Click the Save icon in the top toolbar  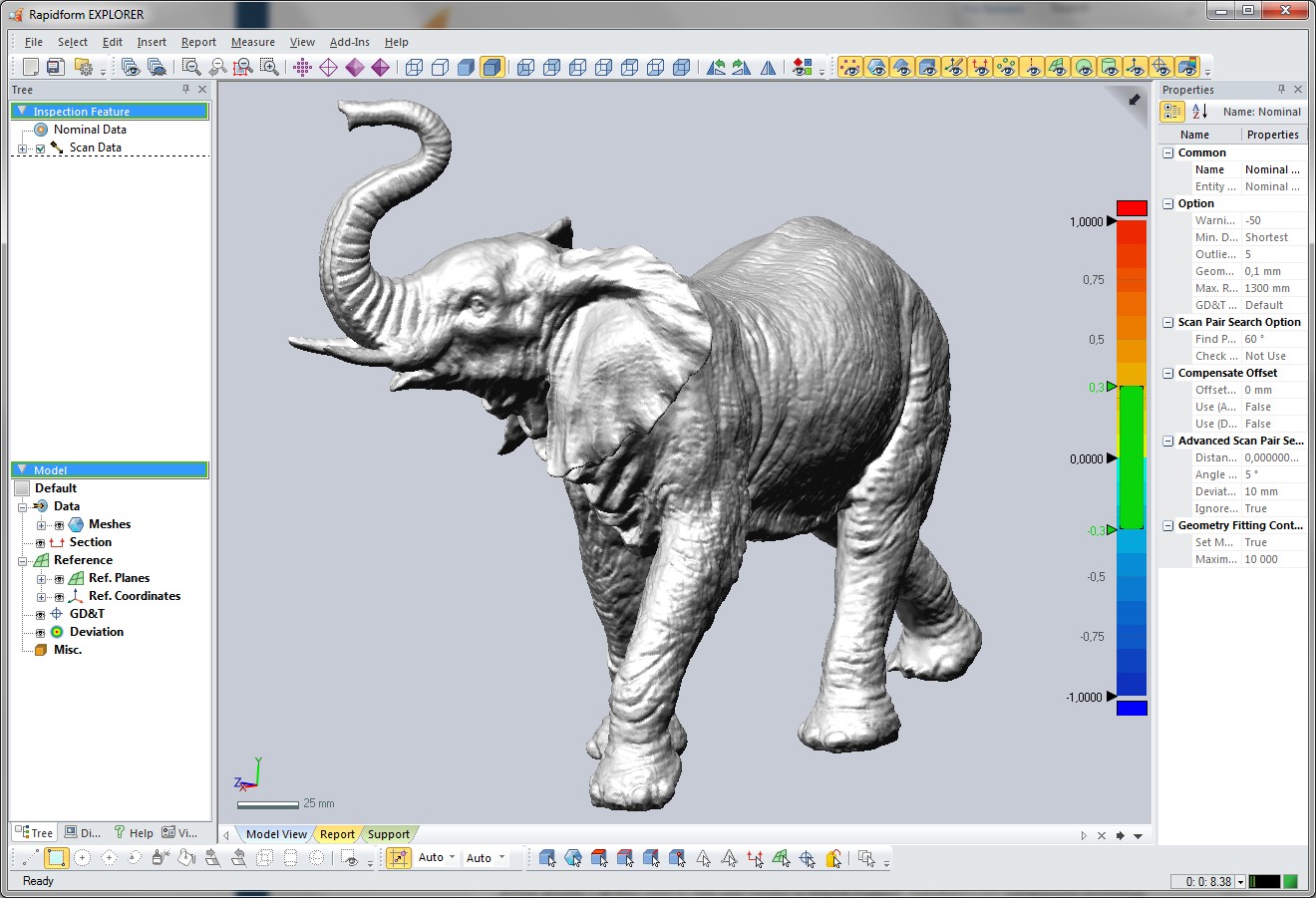(56, 67)
